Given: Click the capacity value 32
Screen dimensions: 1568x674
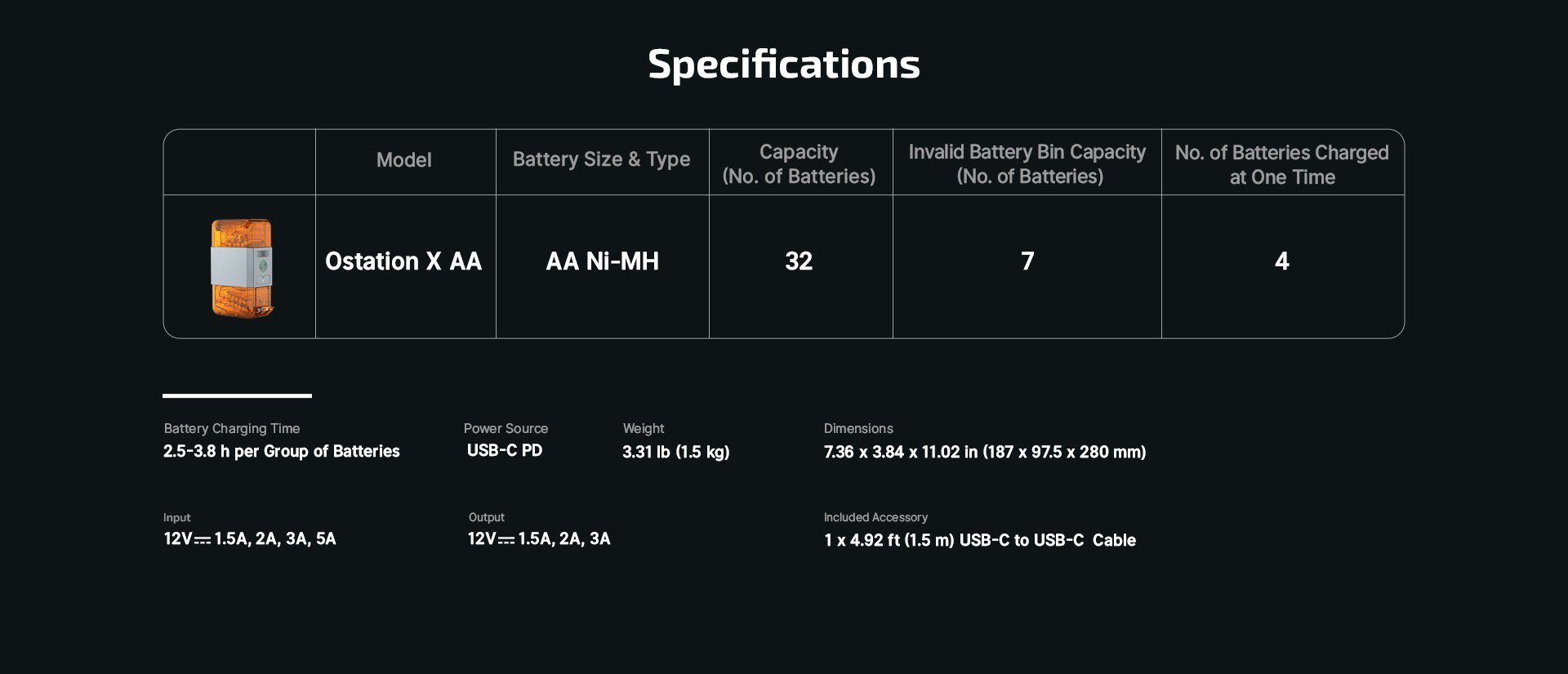Looking at the screenshot, I should point(799,261).
